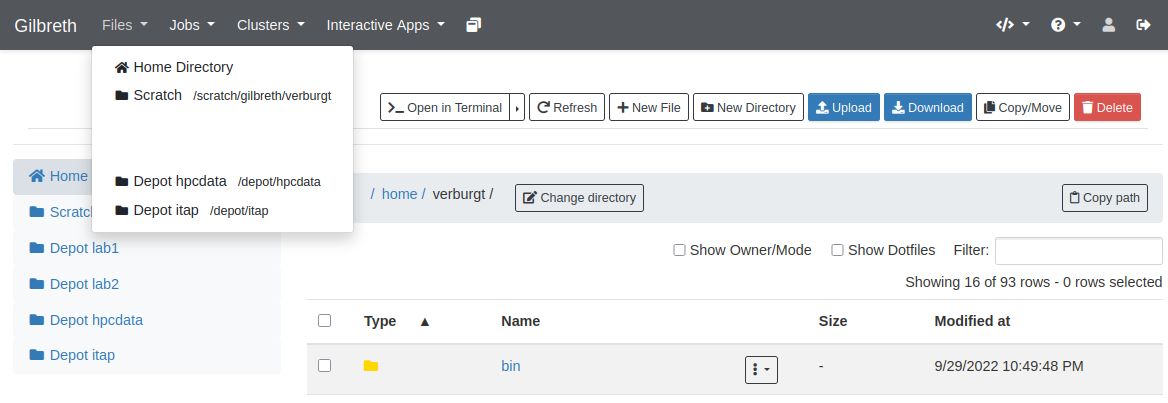The height and width of the screenshot is (403, 1168).
Task: Click the yellow bin folder icon
Action: pos(371,366)
